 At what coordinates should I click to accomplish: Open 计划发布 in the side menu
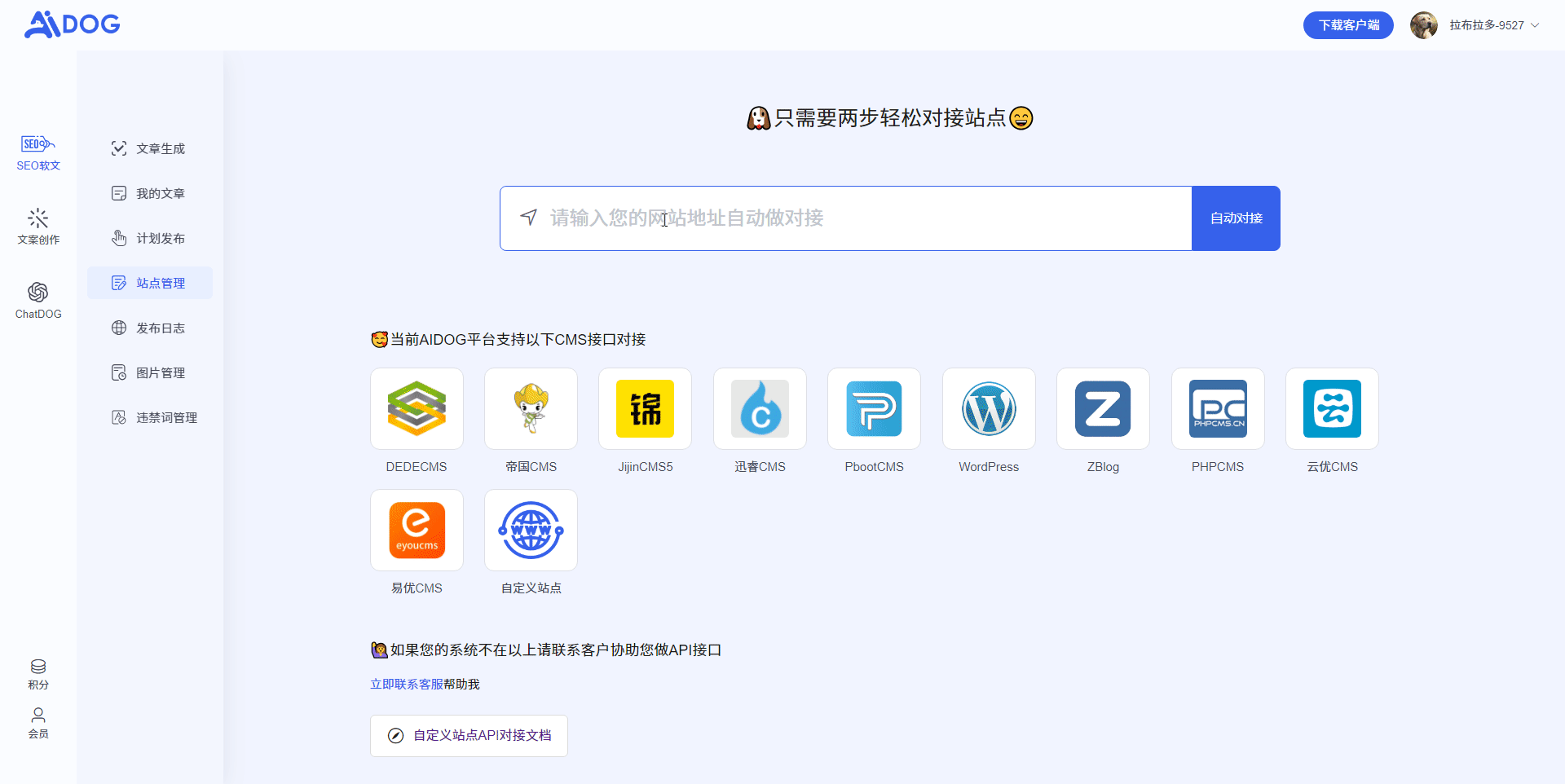[150, 238]
